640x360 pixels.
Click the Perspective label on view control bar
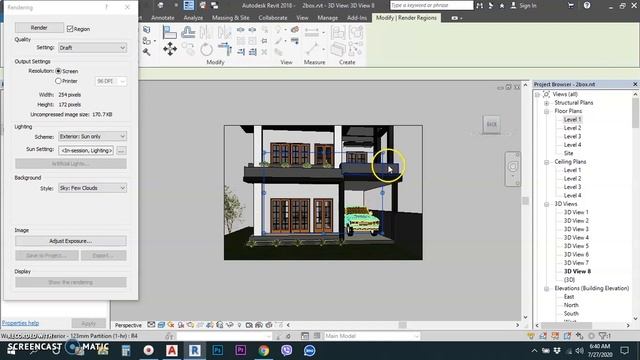(128, 325)
